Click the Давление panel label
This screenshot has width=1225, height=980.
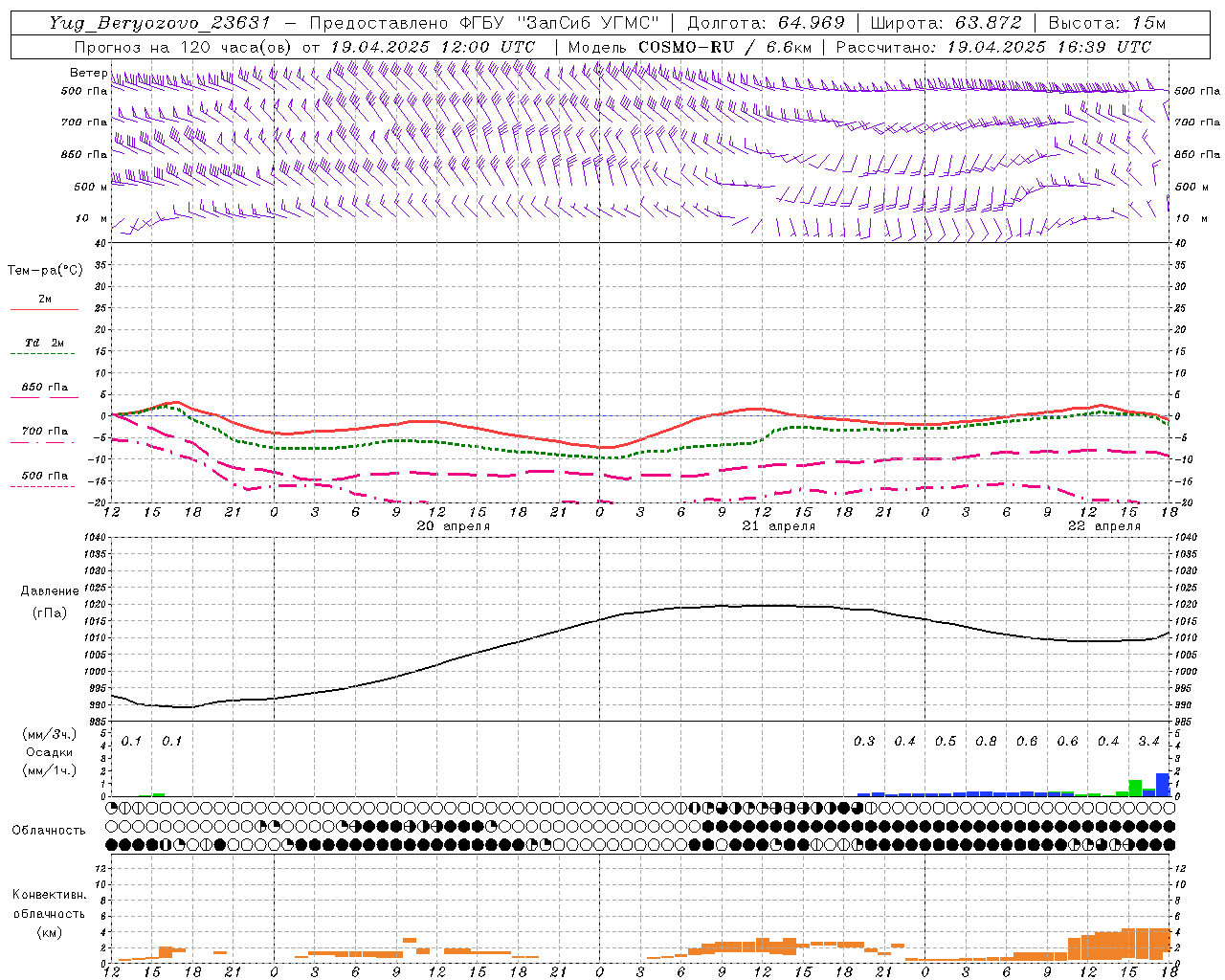click(x=50, y=591)
